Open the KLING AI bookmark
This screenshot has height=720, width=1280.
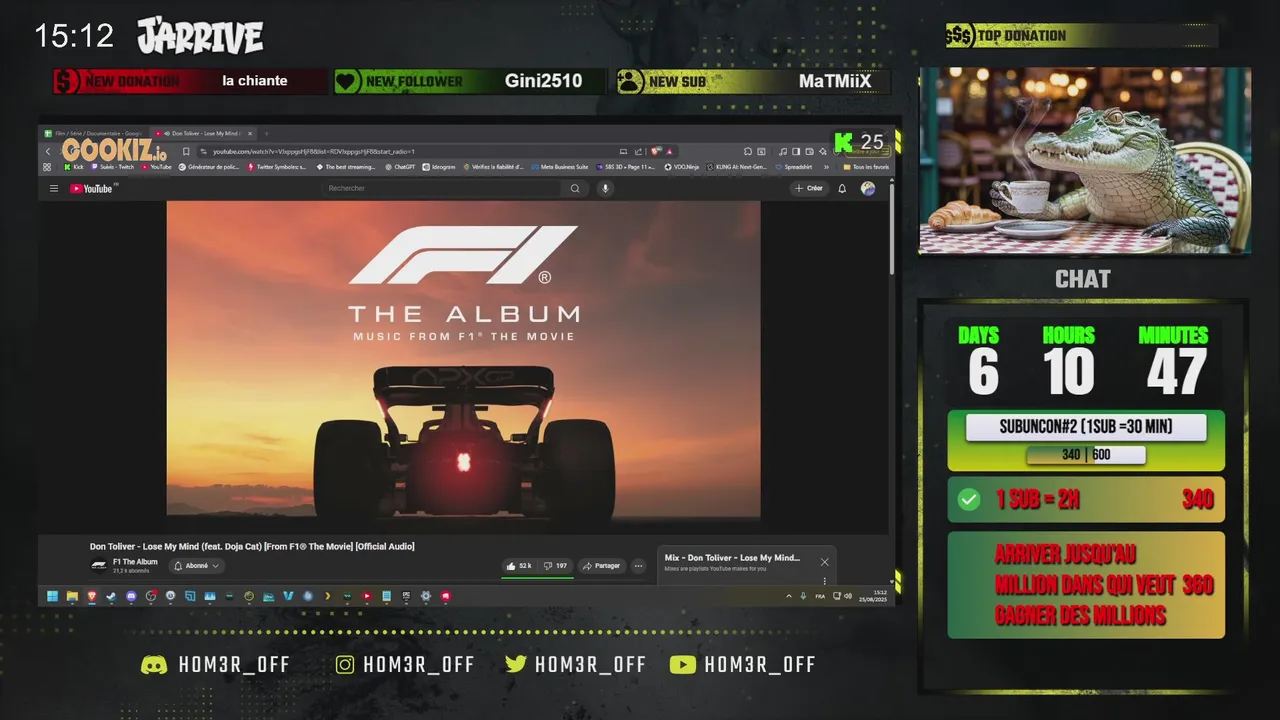click(x=737, y=167)
